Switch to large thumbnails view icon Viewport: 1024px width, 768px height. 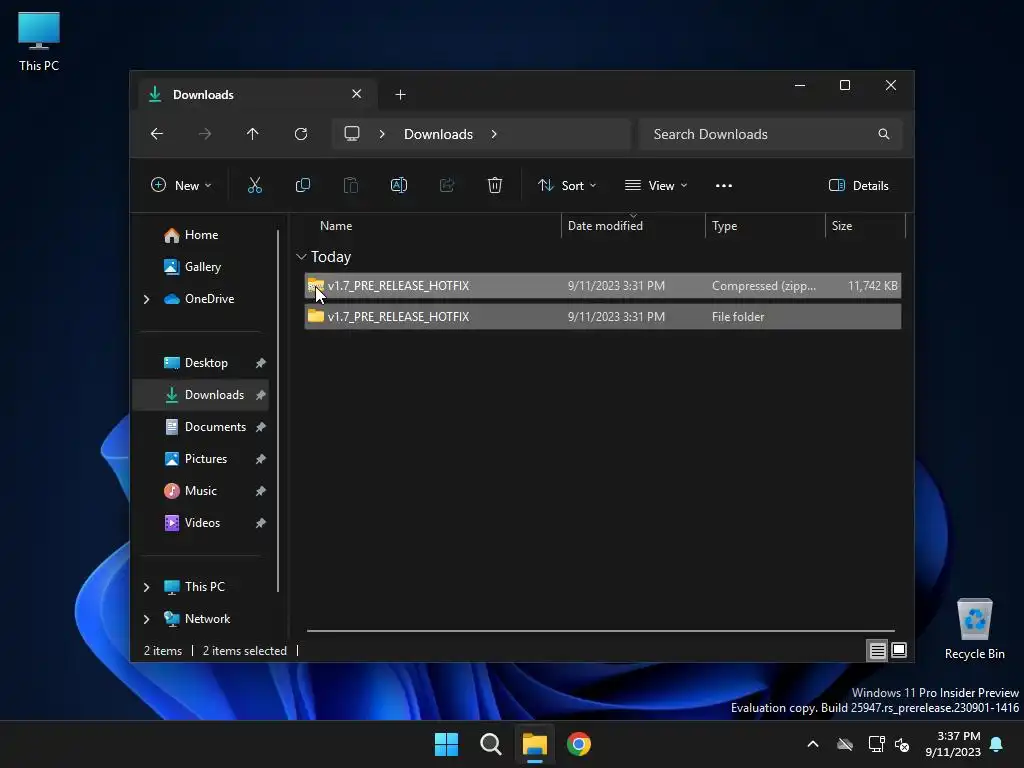click(x=899, y=650)
